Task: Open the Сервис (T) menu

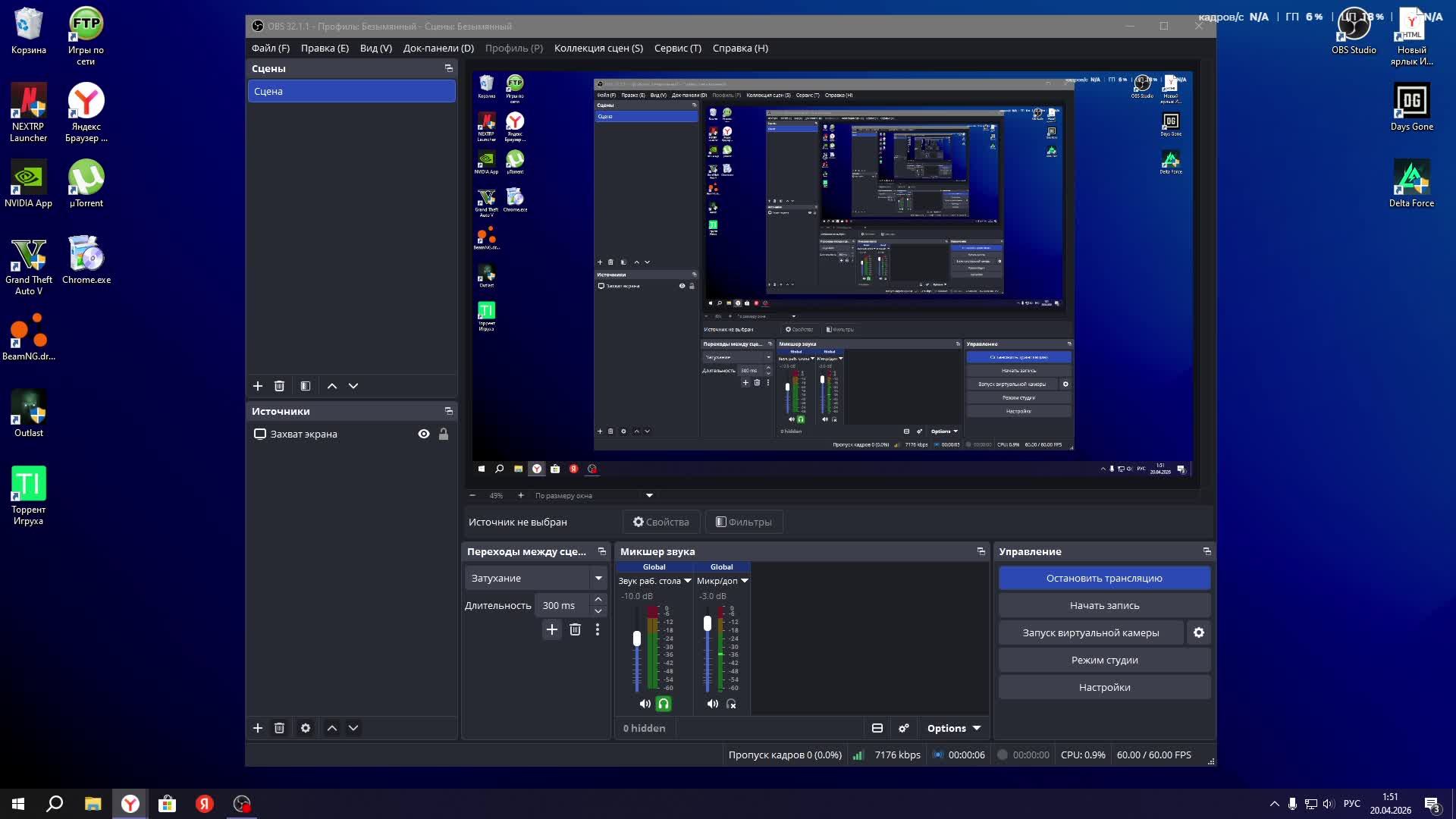Action: point(677,48)
